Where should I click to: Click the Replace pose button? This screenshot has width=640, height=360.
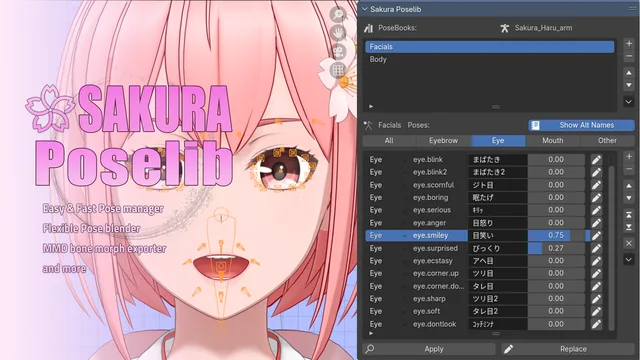(568, 349)
